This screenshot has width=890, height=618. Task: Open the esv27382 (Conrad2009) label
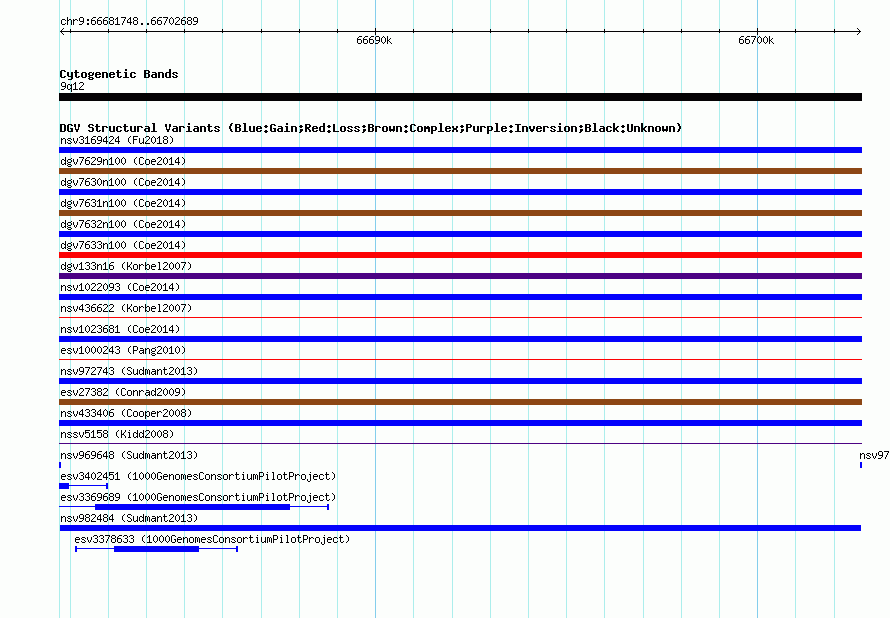point(123,392)
